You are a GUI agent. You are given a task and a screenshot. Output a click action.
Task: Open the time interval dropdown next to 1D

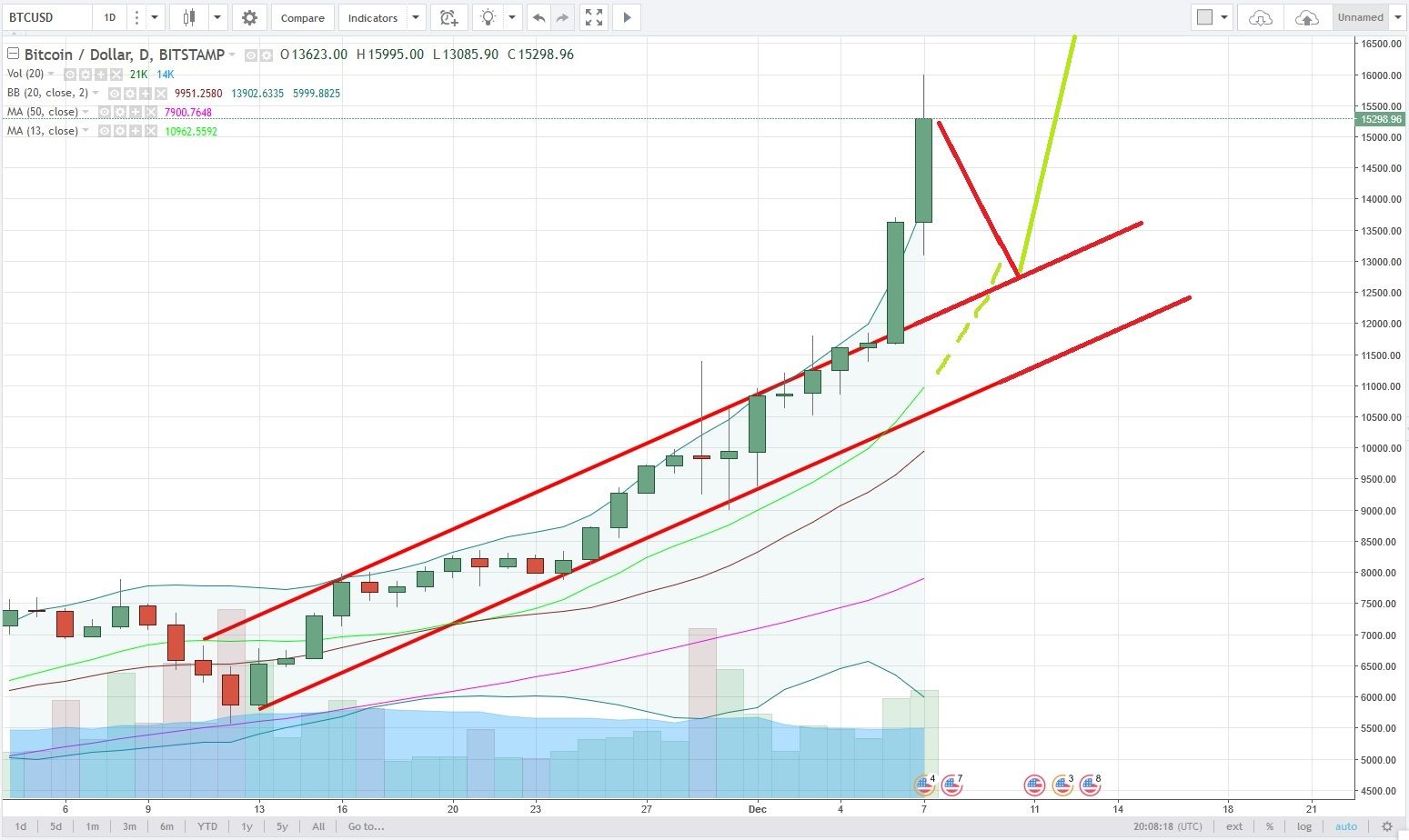(156, 17)
